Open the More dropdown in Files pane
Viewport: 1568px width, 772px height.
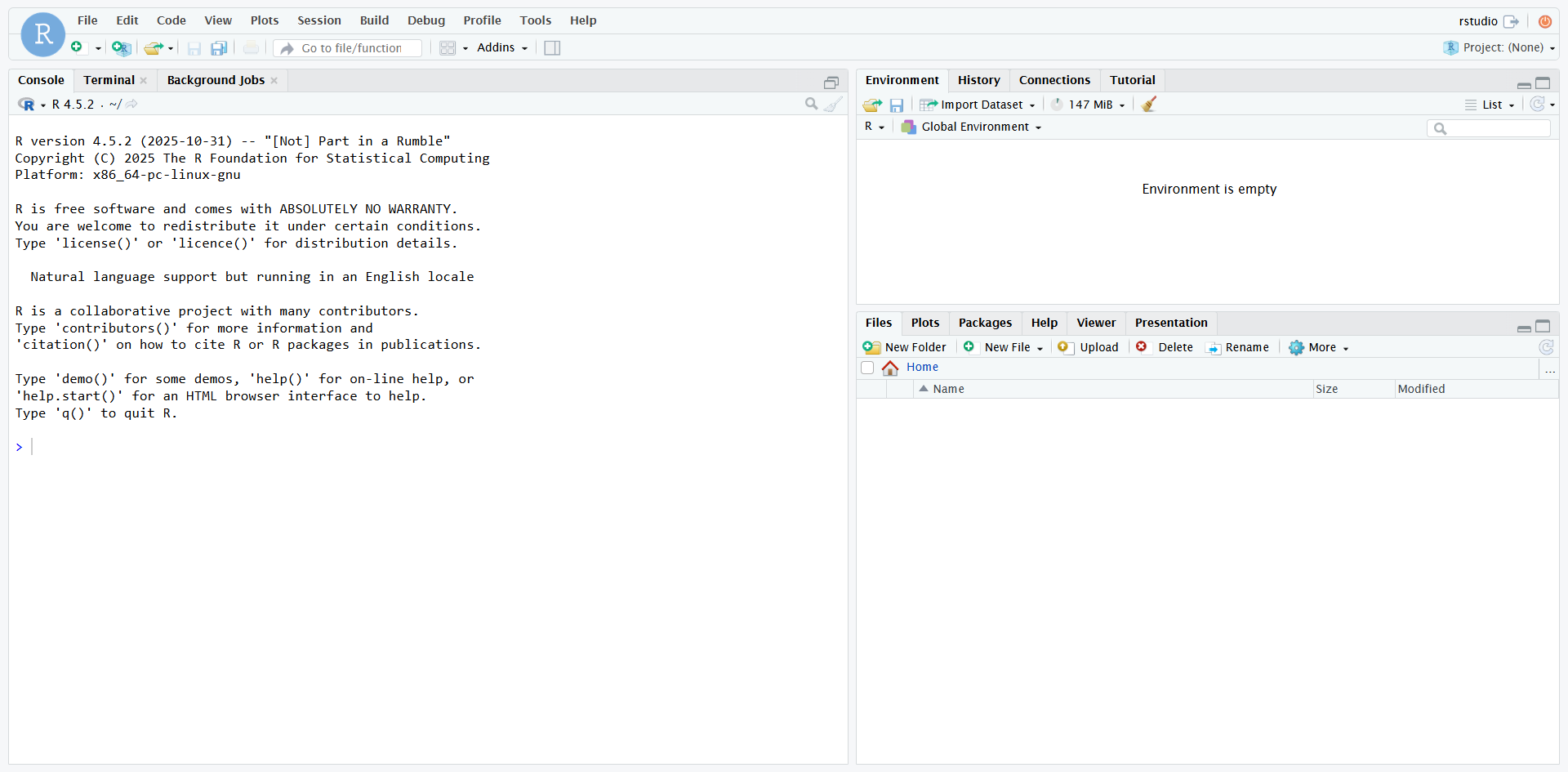1319,347
